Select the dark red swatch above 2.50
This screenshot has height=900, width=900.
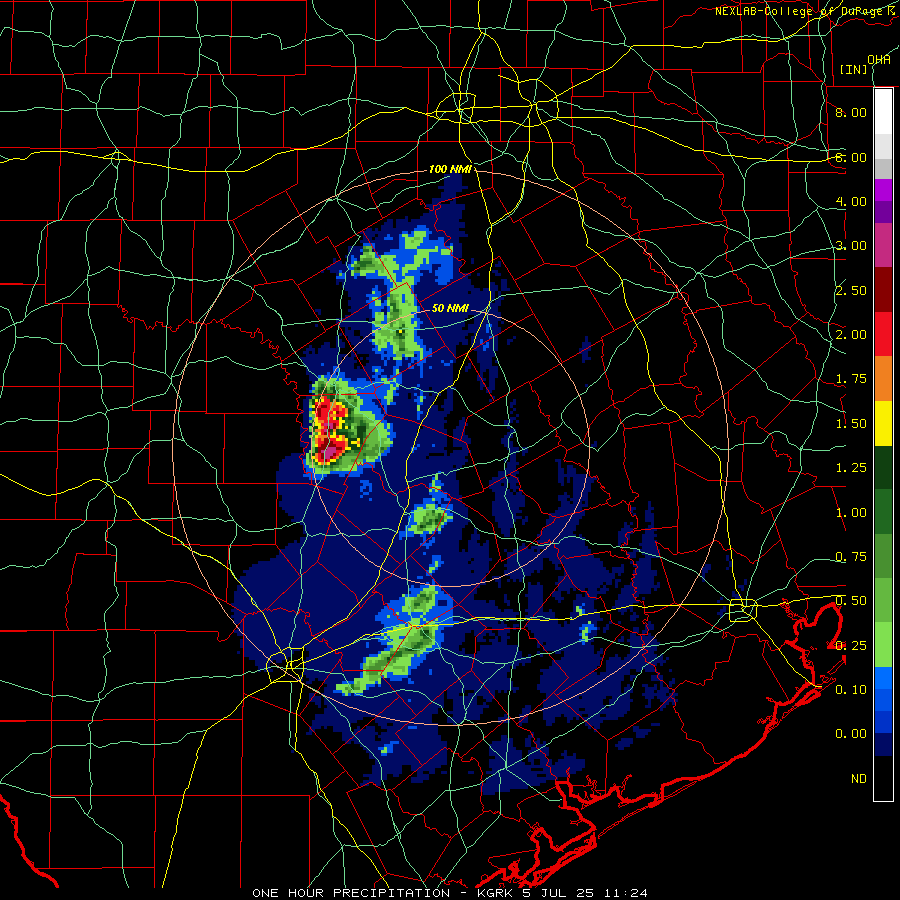tap(883, 290)
